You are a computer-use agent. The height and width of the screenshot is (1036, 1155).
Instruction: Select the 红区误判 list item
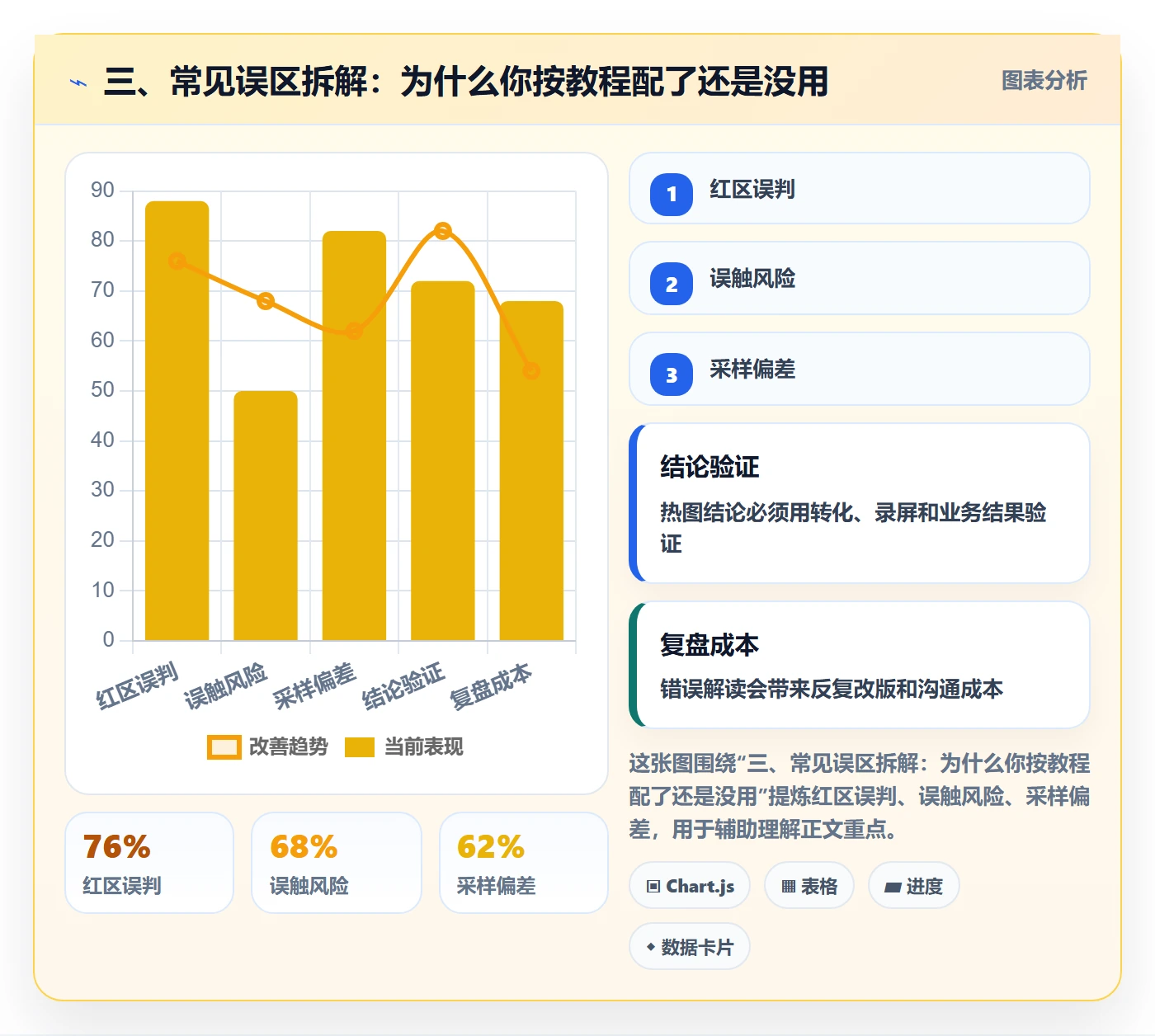[x=859, y=188]
